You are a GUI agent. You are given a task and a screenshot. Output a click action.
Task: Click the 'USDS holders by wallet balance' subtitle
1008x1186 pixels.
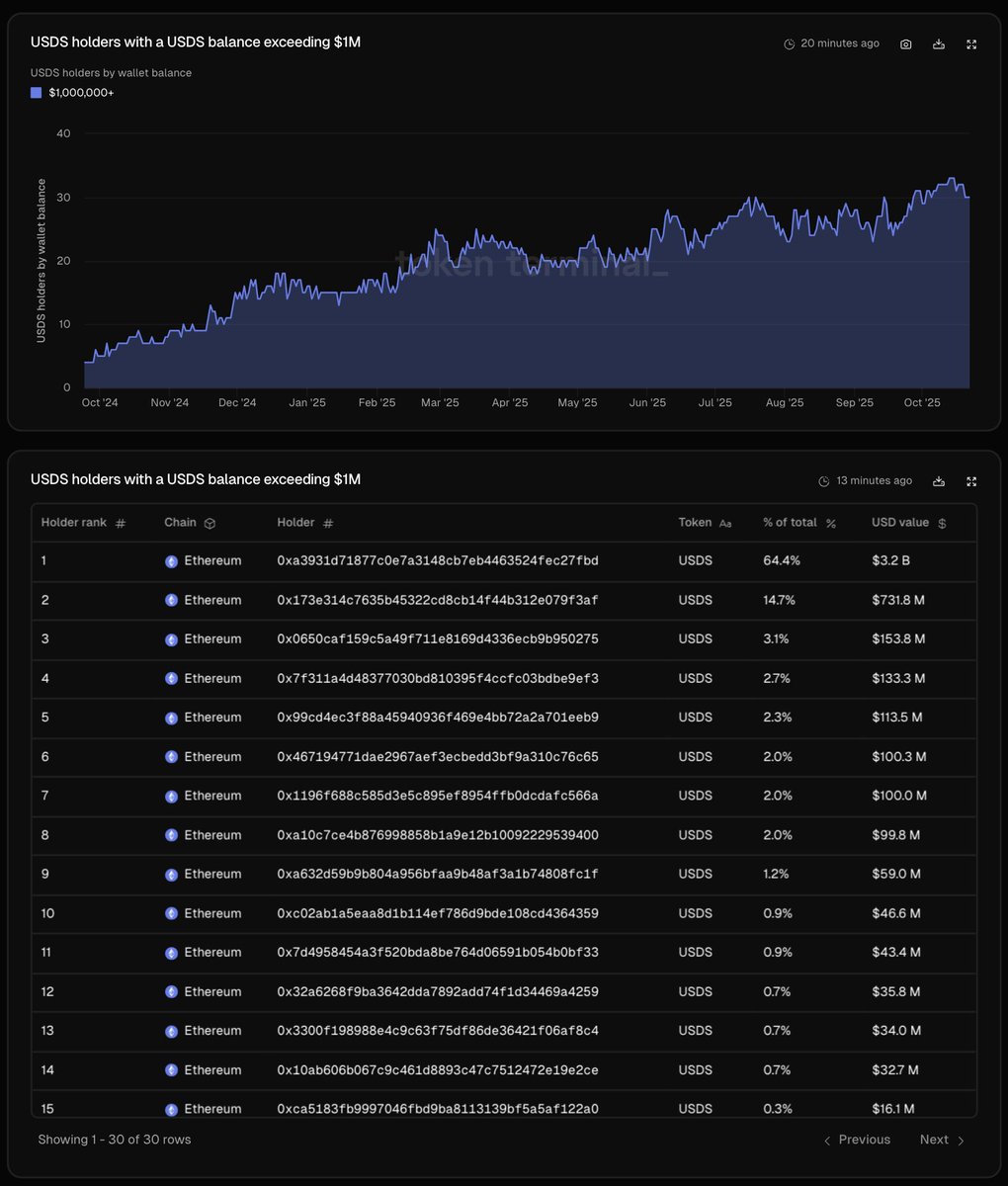pyautogui.click(x=111, y=73)
